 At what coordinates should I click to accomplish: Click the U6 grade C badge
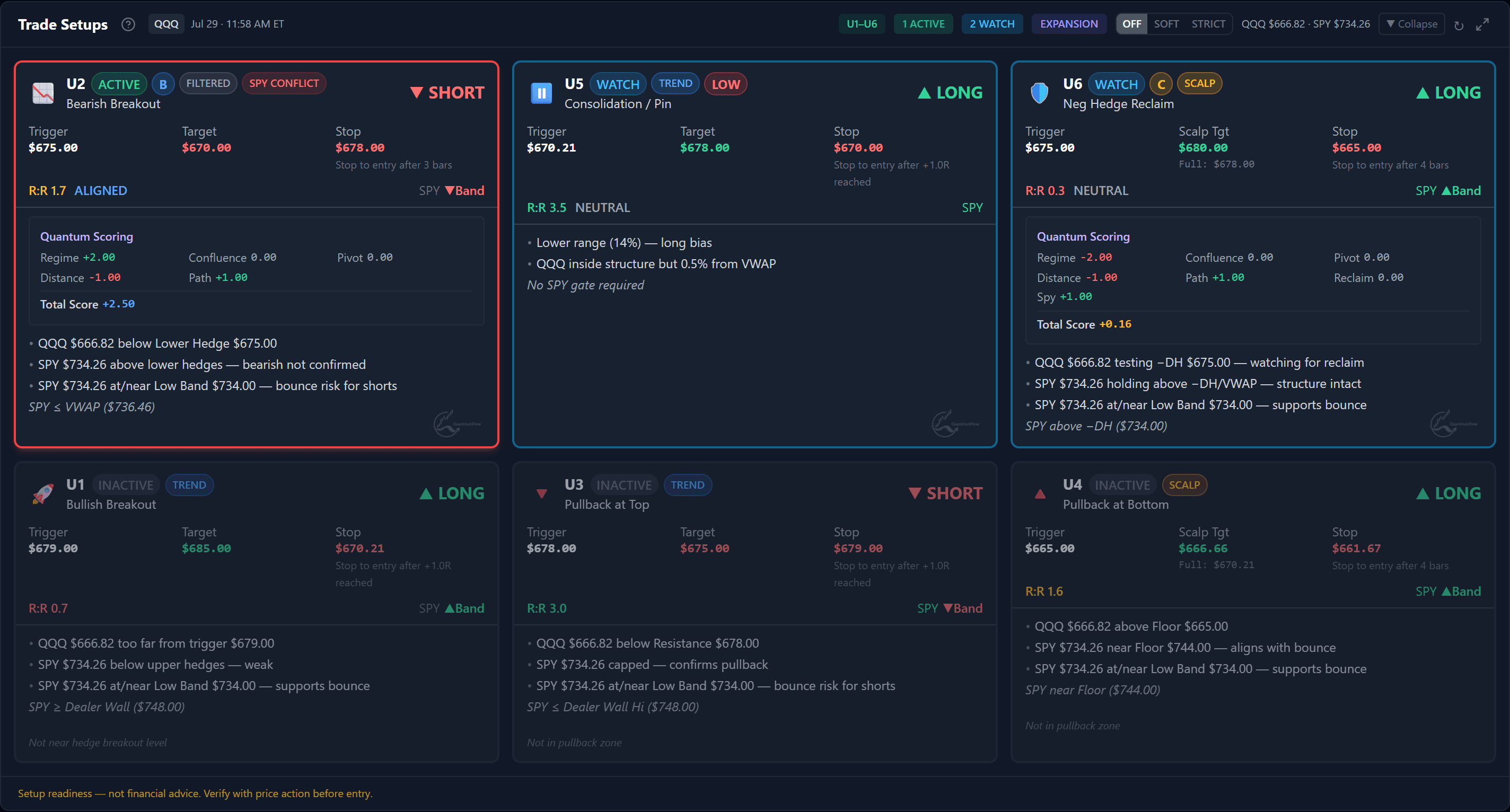tap(1161, 84)
